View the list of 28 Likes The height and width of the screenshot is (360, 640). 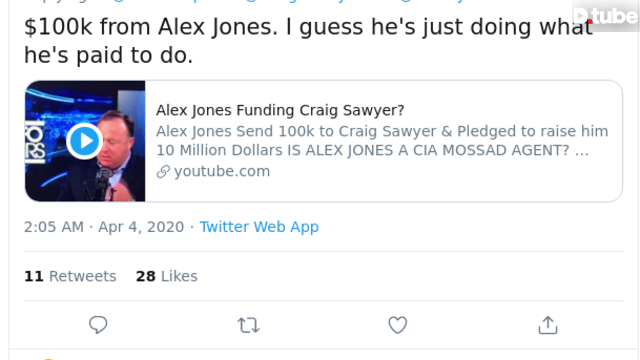click(167, 276)
